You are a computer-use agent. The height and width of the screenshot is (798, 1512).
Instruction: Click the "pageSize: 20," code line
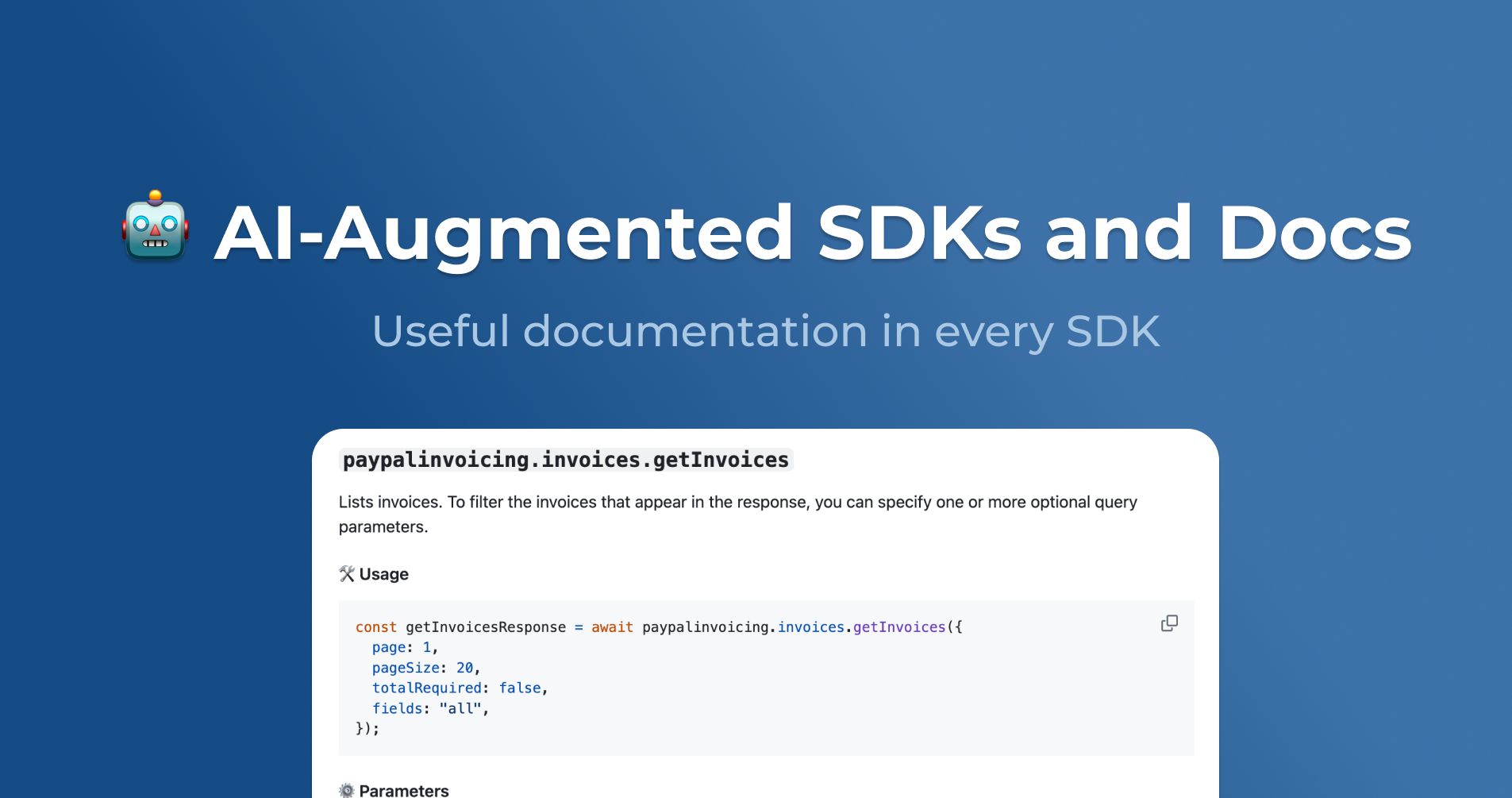tap(426, 668)
